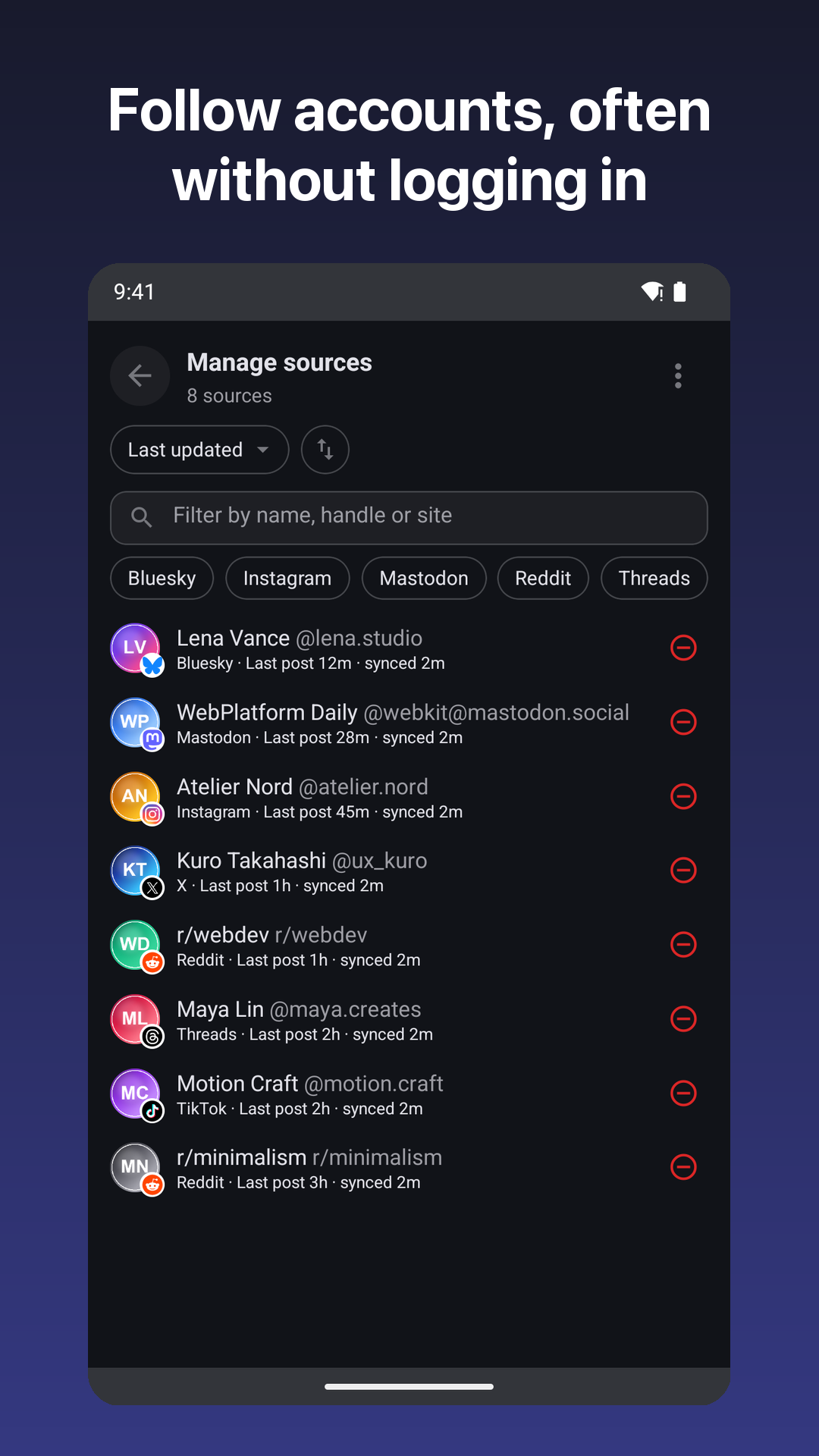The height and width of the screenshot is (1456, 819).
Task: Remove the Motion Craft source
Action: (x=683, y=1093)
